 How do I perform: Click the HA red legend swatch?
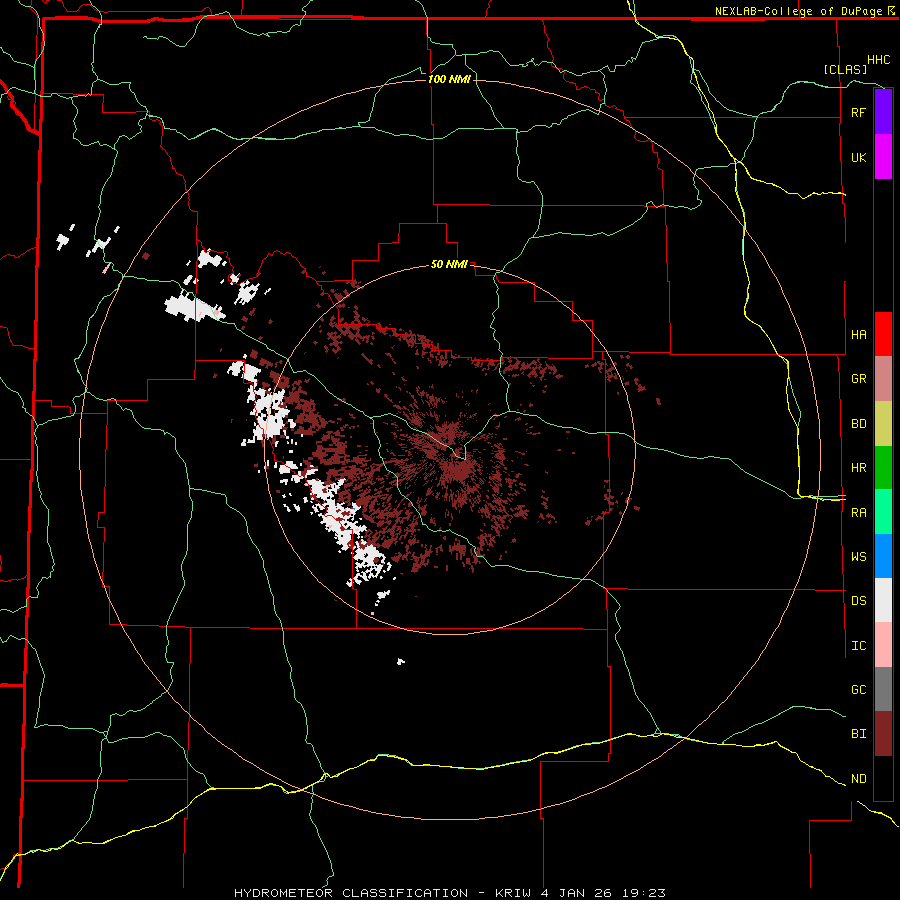pos(883,334)
